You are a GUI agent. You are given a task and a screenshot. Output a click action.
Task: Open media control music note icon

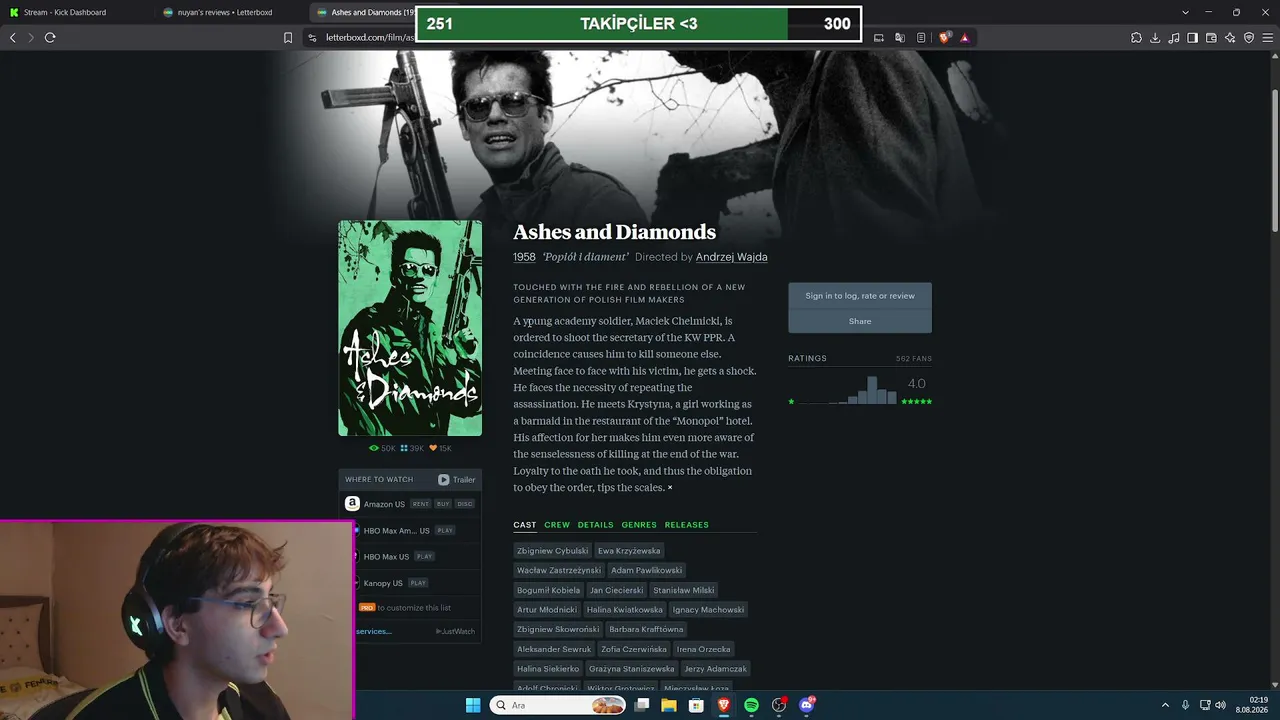(x=1174, y=38)
